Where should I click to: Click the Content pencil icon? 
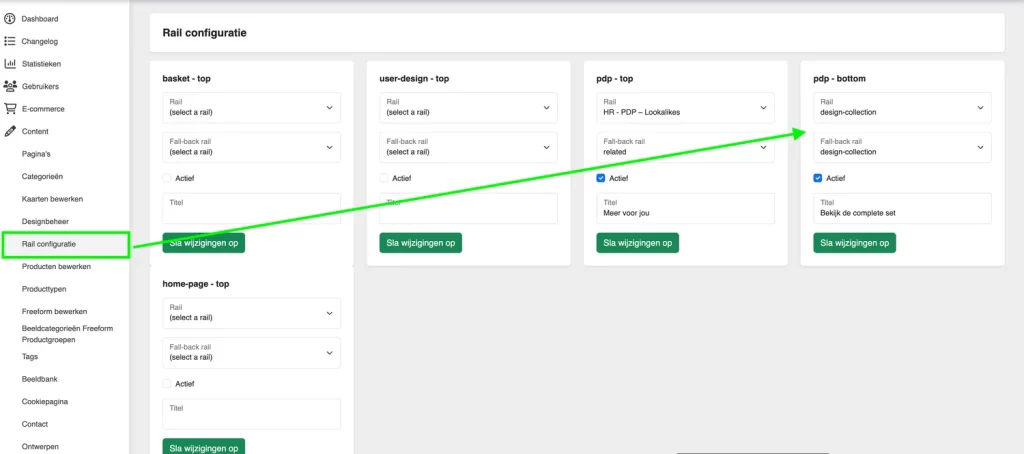10,131
